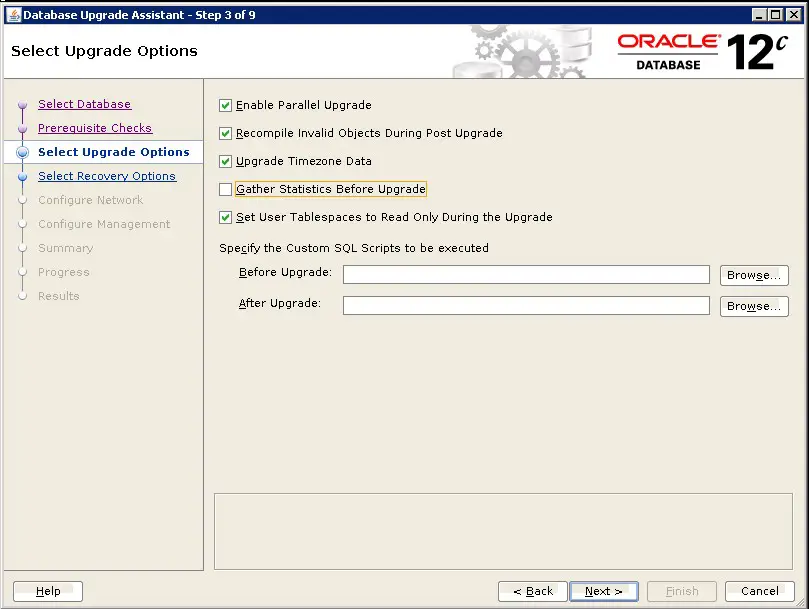Browse for the After Upgrade script
The width and height of the screenshot is (809, 609).
(x=754, y=306)
